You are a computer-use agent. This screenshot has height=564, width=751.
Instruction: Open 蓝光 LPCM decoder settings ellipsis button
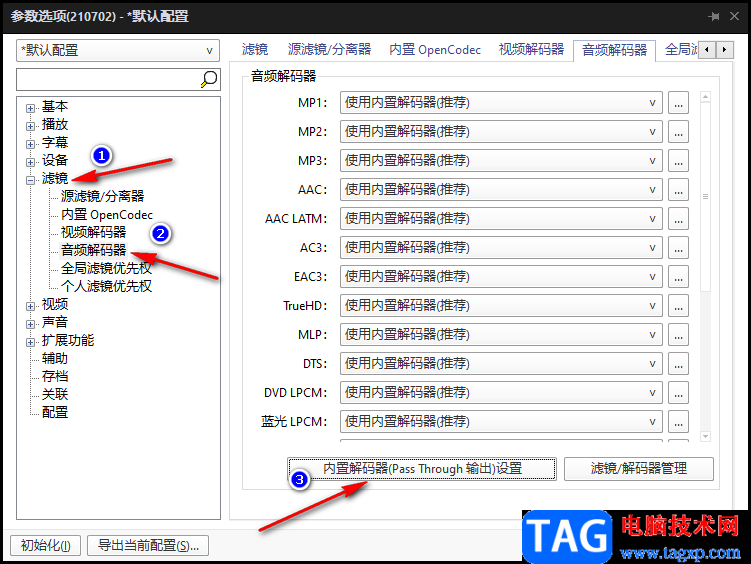click(x=678, y=421)
